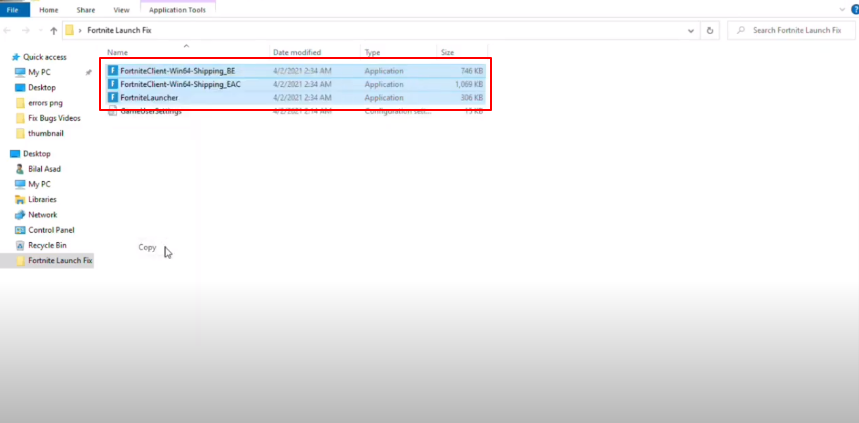Image resolution: width=859 pixels, height=423 pixels.
Task: Click the search magnifier icon
Action: [741, 31]
